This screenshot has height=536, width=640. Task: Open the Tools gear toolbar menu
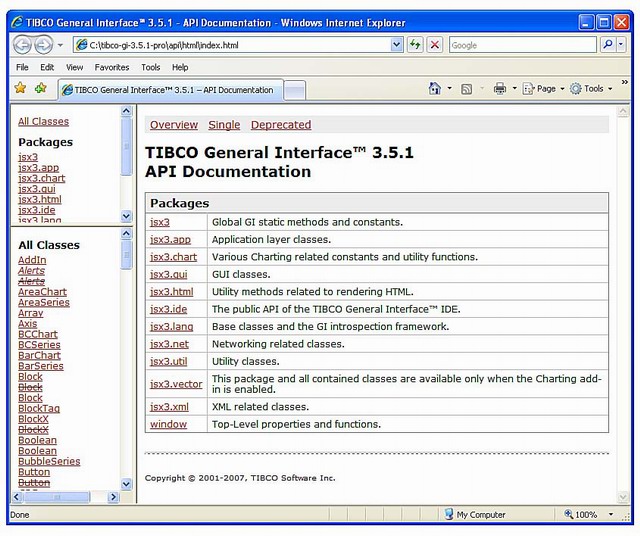591,89
